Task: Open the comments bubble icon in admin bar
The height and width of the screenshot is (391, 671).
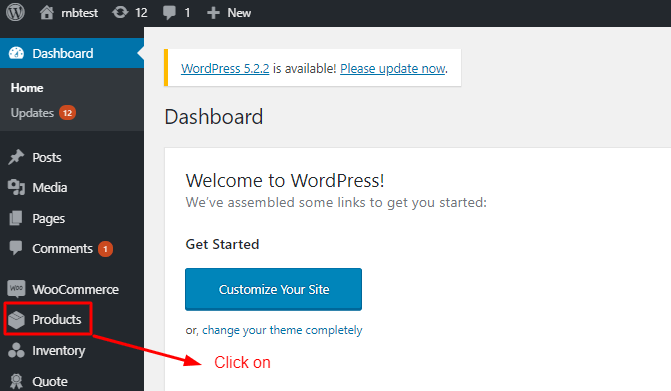Action: 169,13
